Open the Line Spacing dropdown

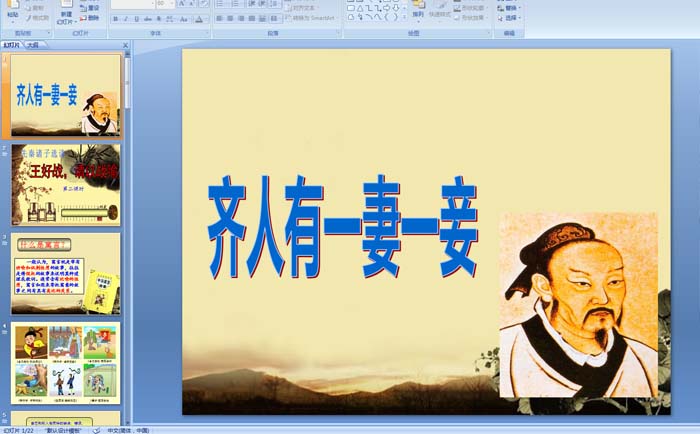(274, 4)
